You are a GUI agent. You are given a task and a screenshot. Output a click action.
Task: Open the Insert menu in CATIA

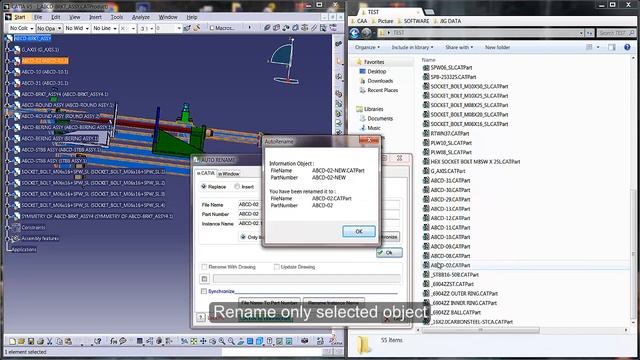(96, 17)
